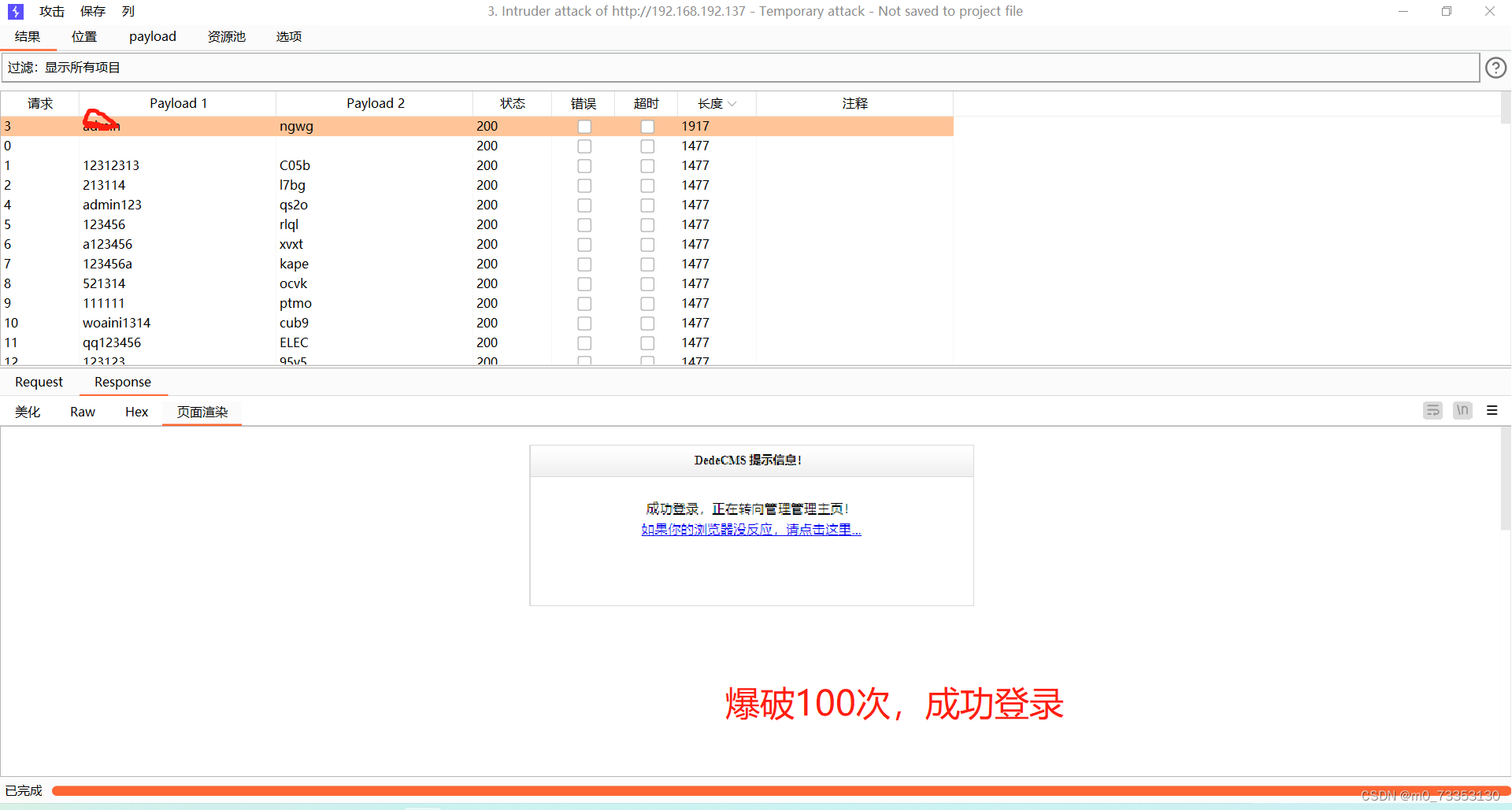Screen dimensions: 1512x810
Task: Check the 超时 checkbox for row l7bg
Action: (647, 186)
